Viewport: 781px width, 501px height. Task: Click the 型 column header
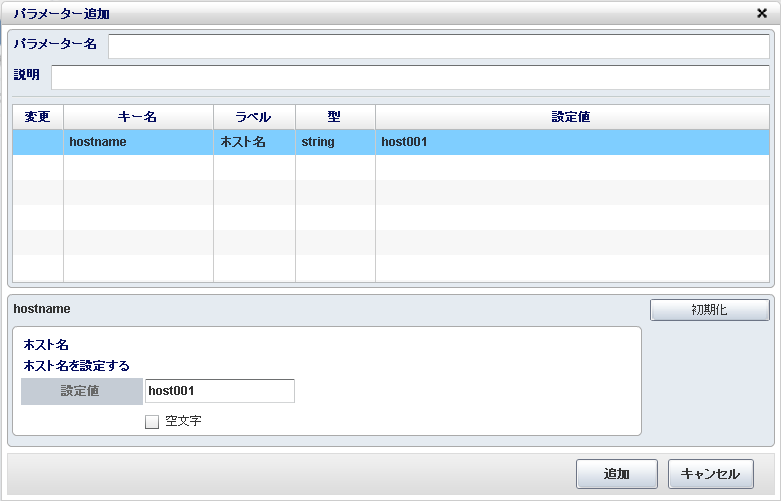tap(335, 117)
